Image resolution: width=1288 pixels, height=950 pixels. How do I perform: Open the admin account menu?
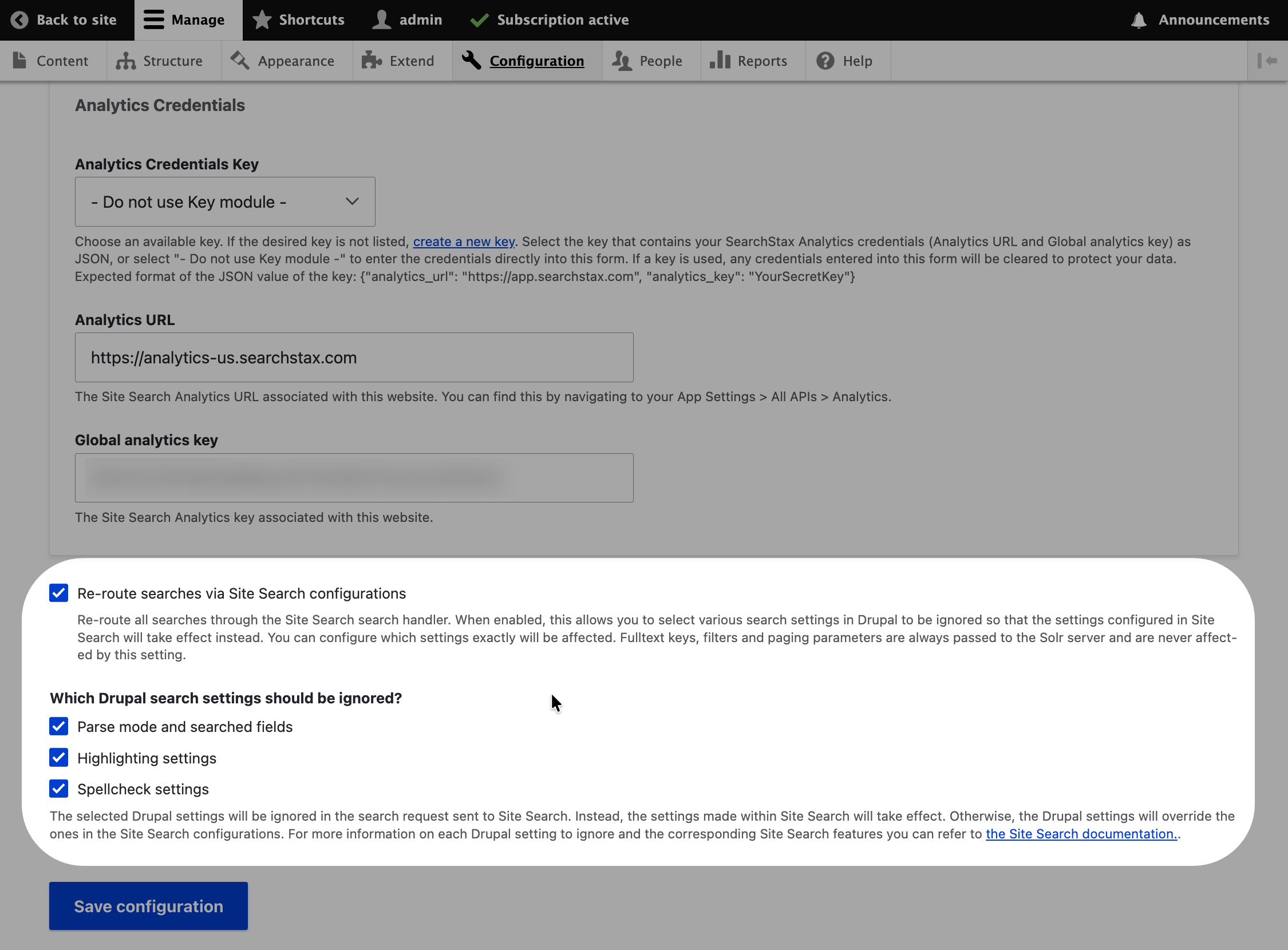408,20
